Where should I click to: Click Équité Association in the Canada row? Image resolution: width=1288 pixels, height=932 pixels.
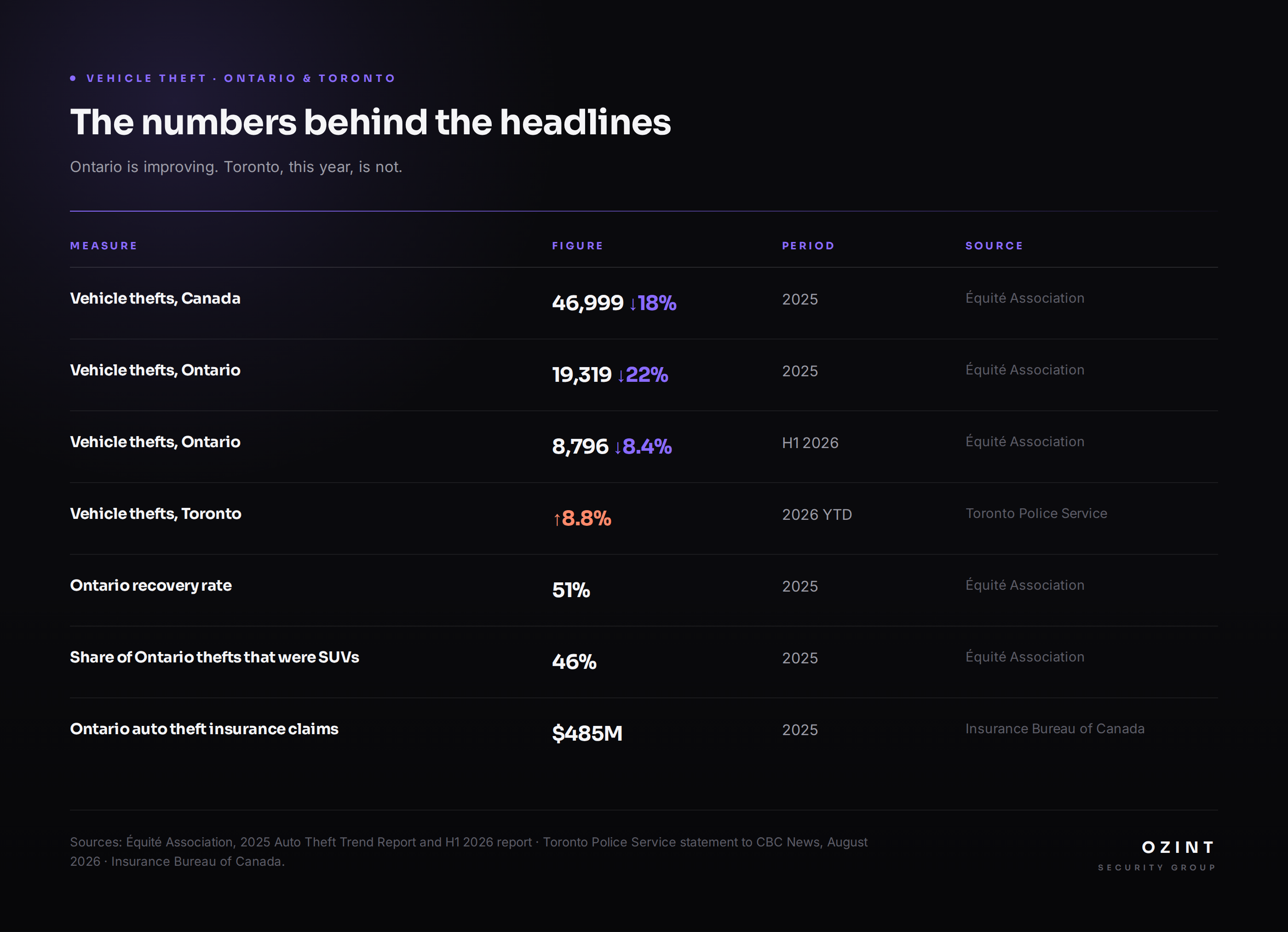(1024, 298)
